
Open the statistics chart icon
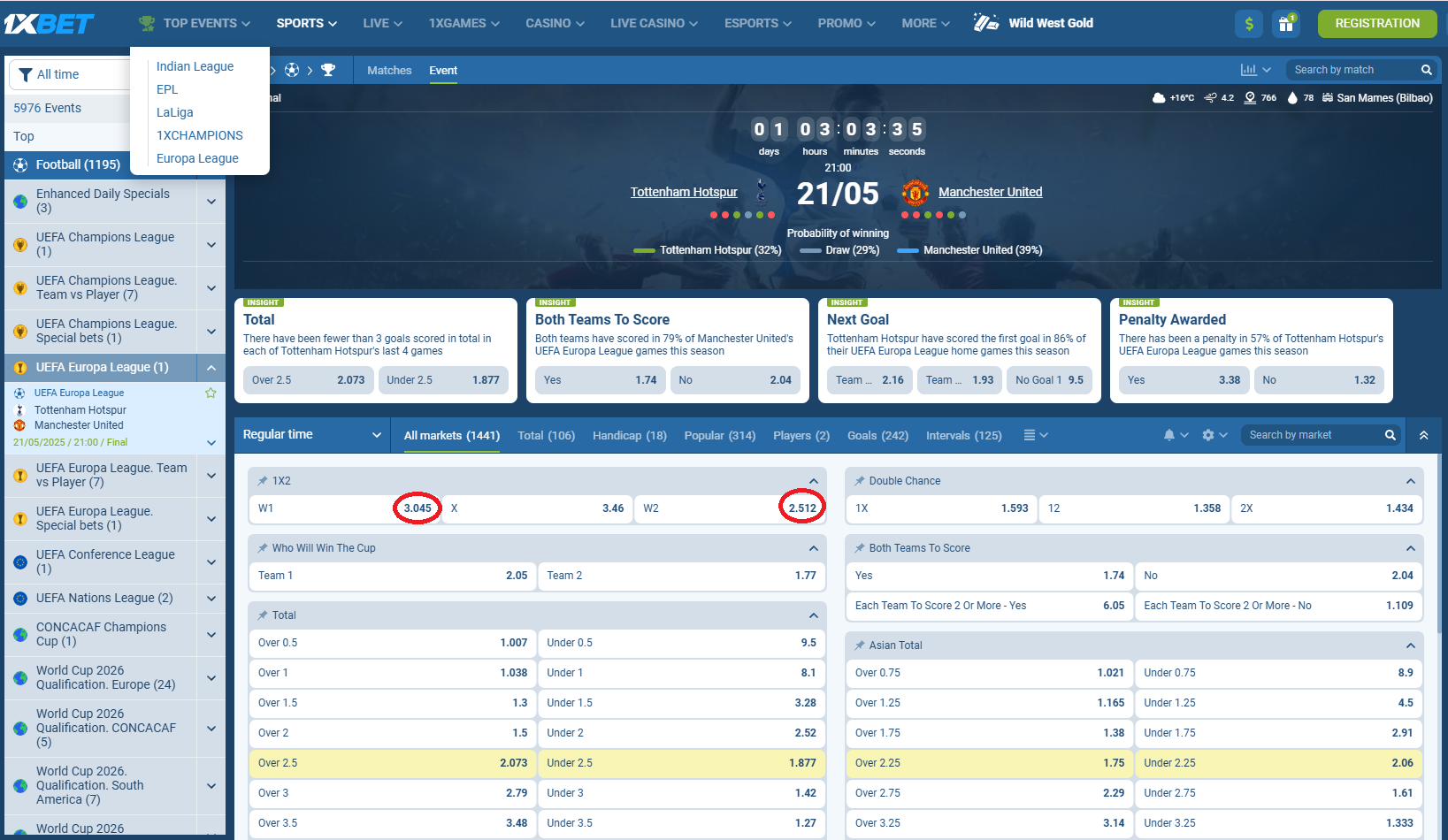(1249, 70)
